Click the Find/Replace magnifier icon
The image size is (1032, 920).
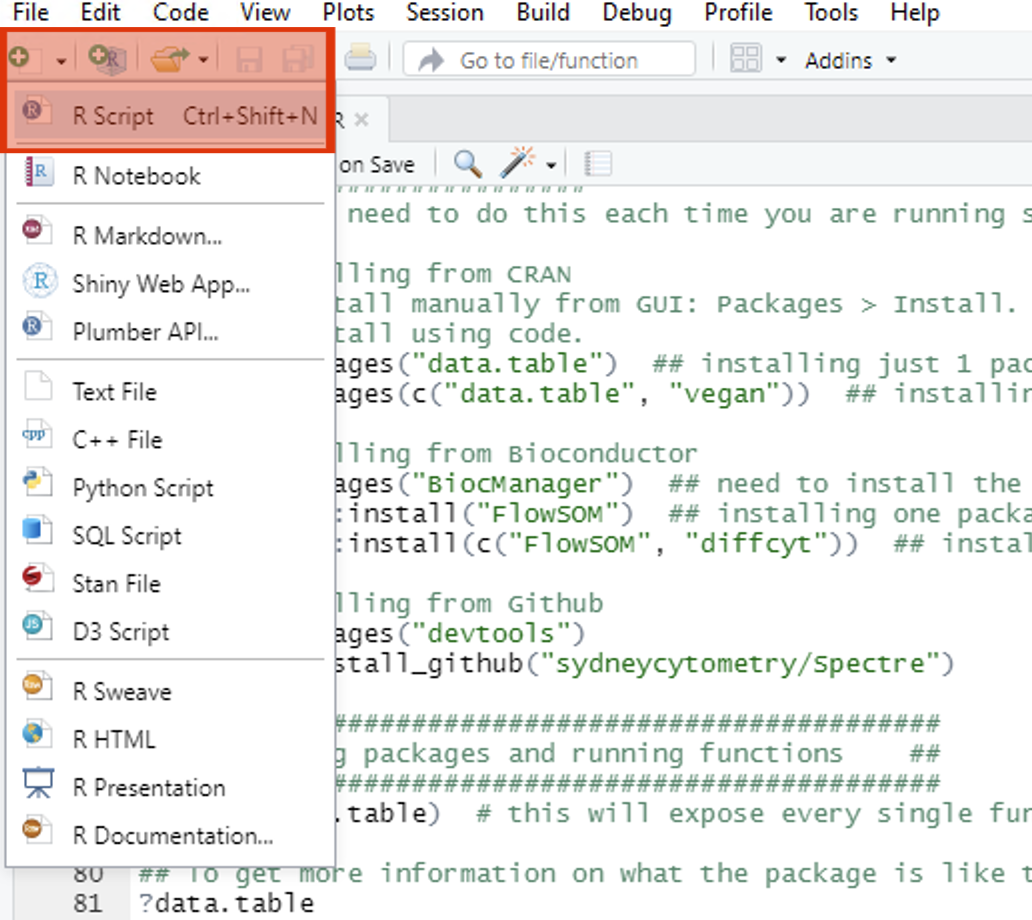[x=467, y=163]
